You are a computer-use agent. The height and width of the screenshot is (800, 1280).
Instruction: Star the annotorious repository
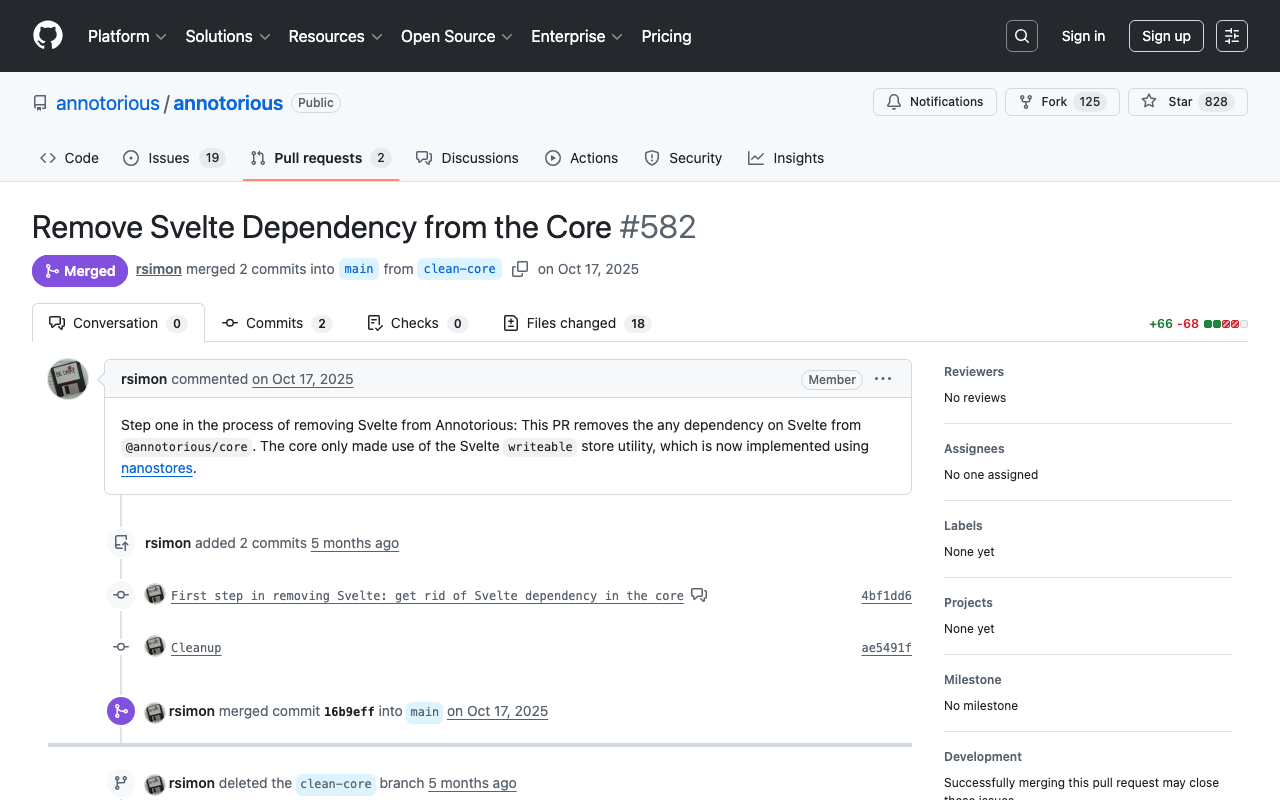(x=1187, y=102)
